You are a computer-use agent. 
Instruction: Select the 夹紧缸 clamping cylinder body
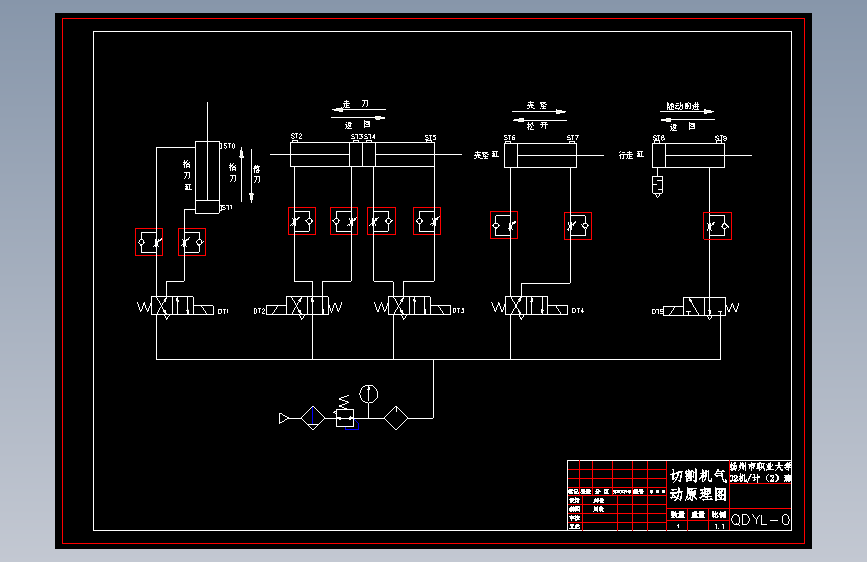coord(541,155)
